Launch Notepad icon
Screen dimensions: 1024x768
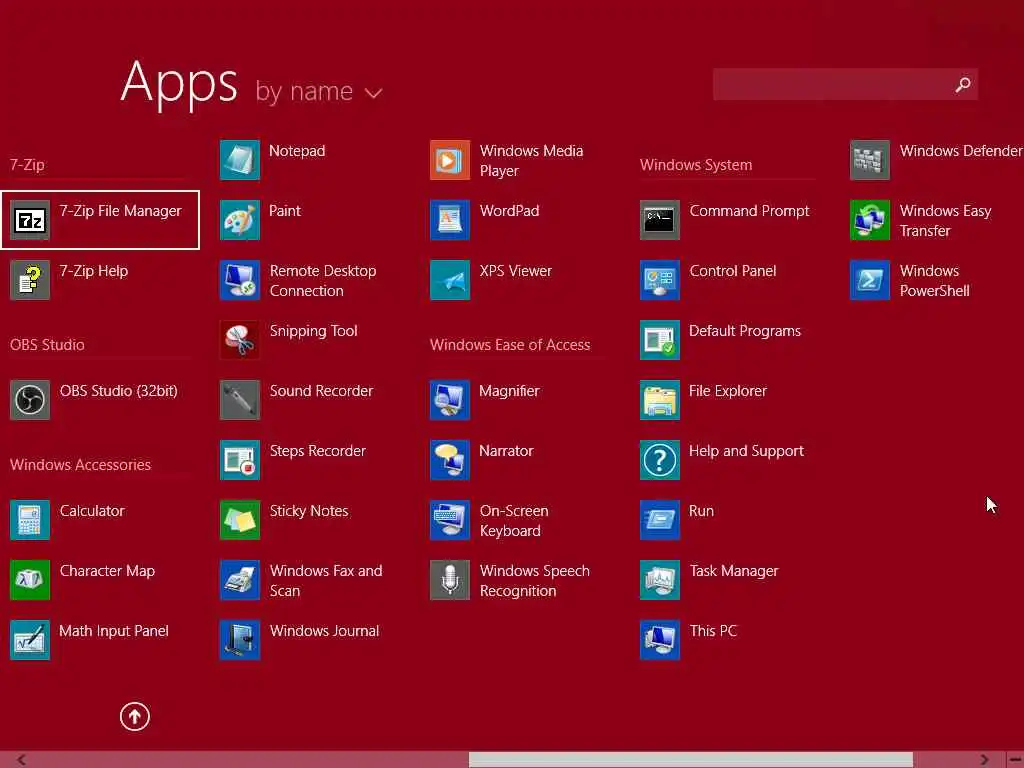(x=240, y=160)
